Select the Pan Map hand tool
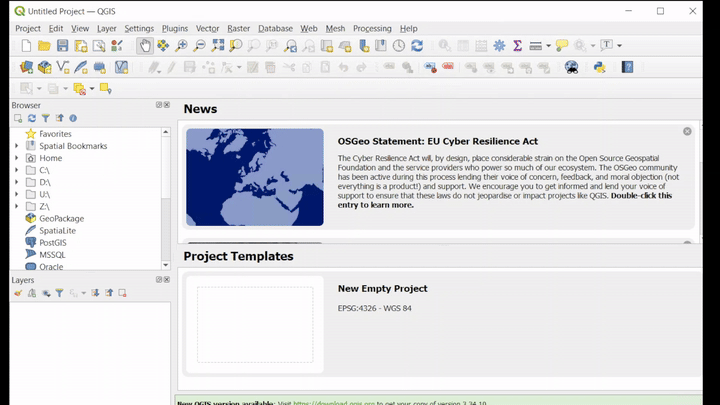 (x=145, y=45)
